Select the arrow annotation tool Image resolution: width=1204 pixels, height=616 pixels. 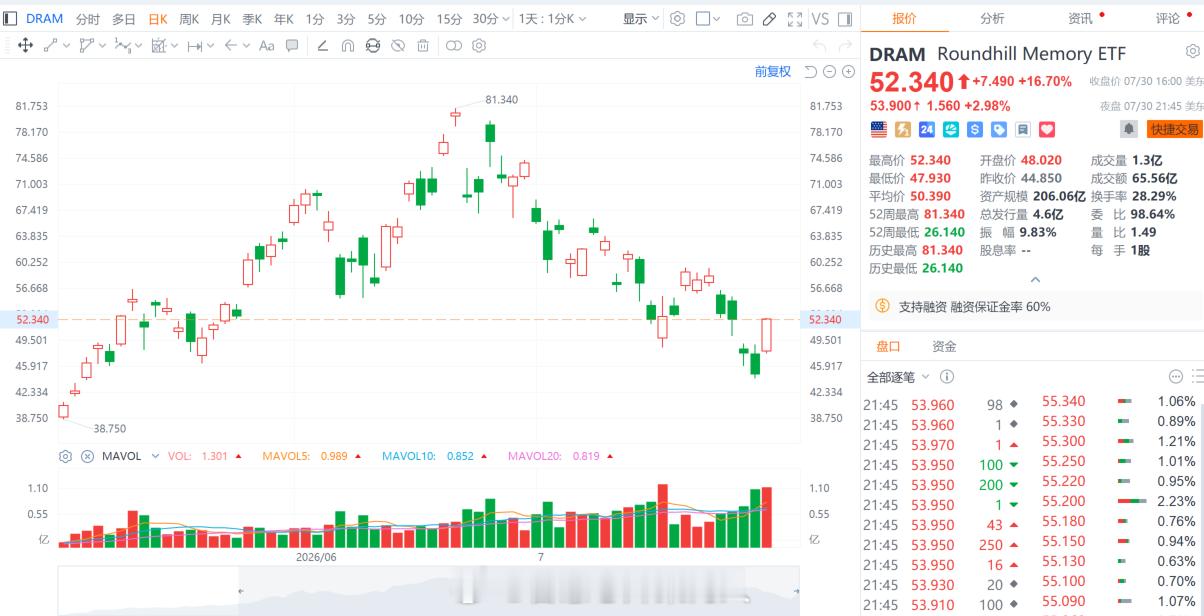(230, 45)
